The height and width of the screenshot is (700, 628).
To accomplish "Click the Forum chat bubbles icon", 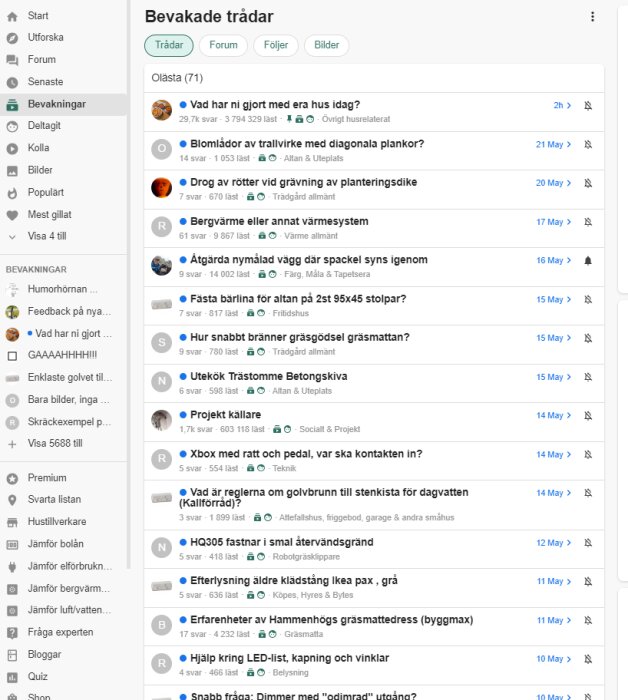I will 12,60.
